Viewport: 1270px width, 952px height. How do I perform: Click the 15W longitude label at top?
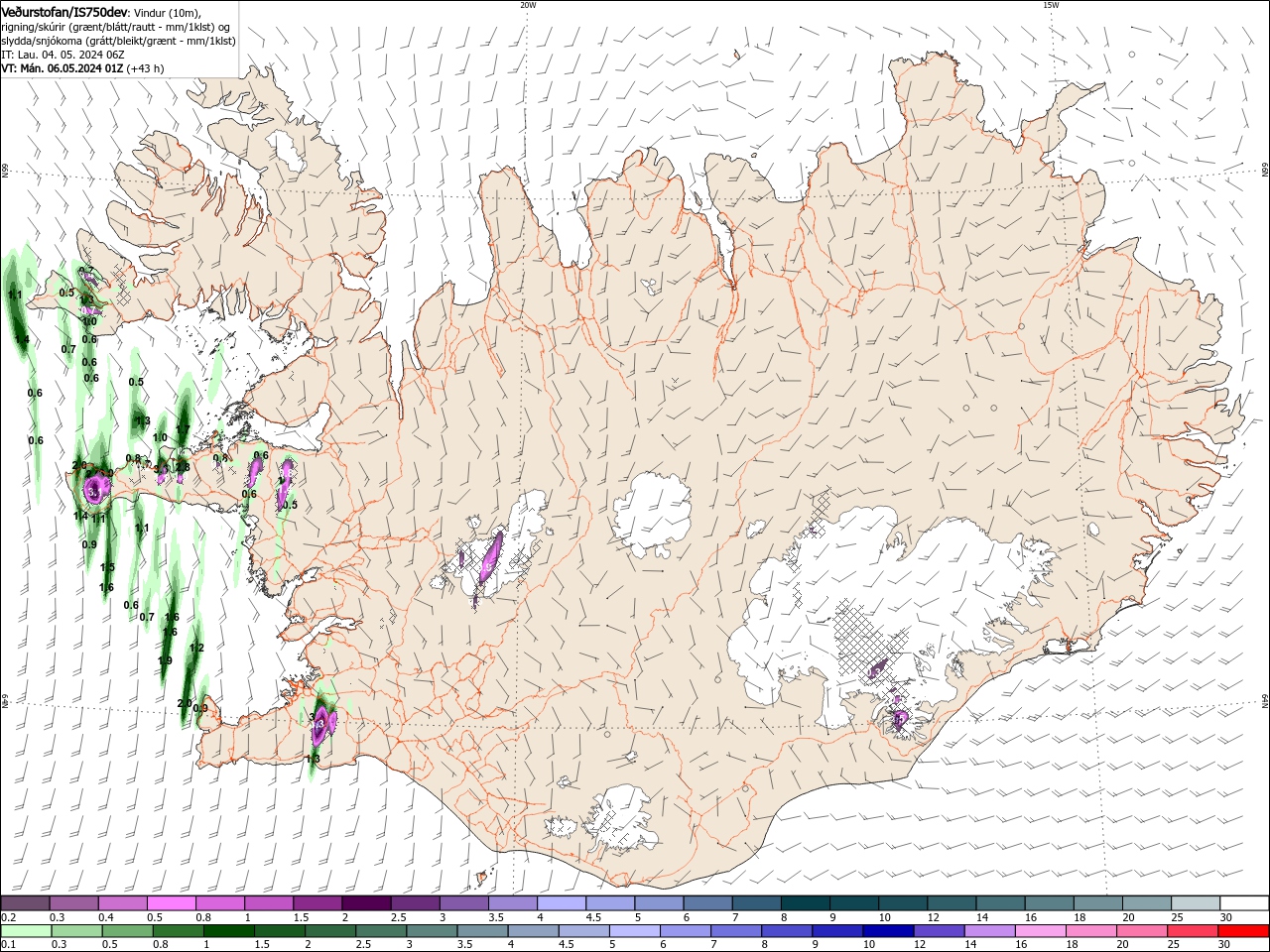1051,5
